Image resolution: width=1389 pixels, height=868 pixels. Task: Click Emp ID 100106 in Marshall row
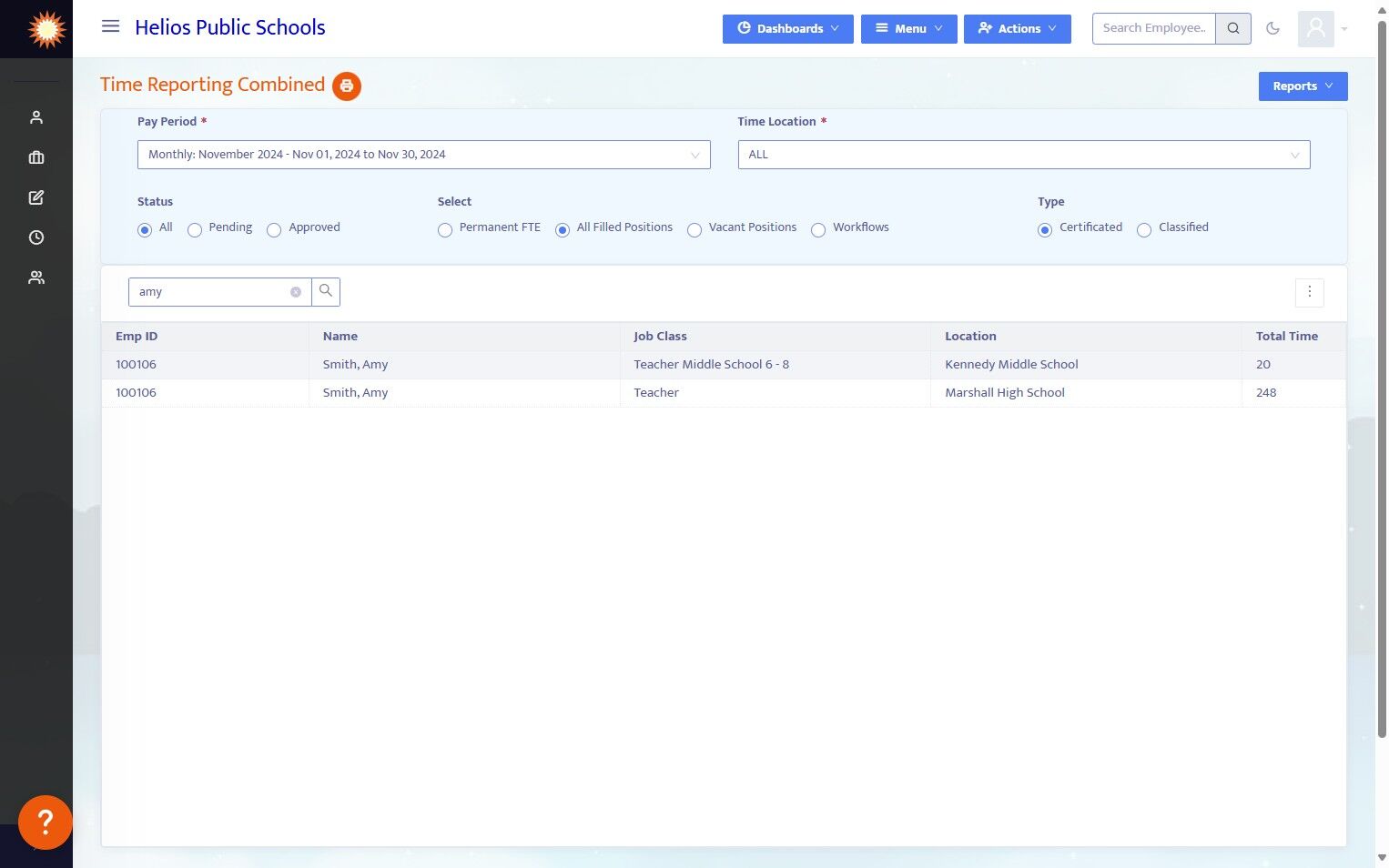tap(136, 393)
